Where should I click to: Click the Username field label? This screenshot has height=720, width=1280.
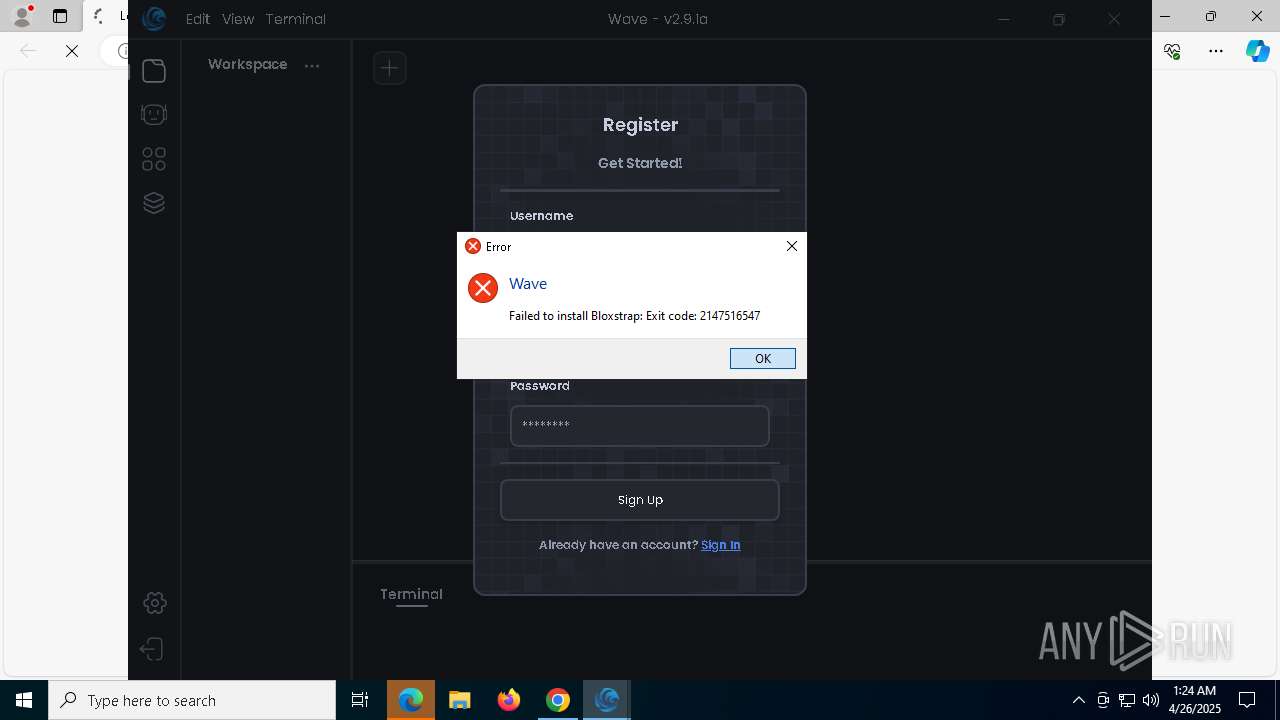coord(541,216)
